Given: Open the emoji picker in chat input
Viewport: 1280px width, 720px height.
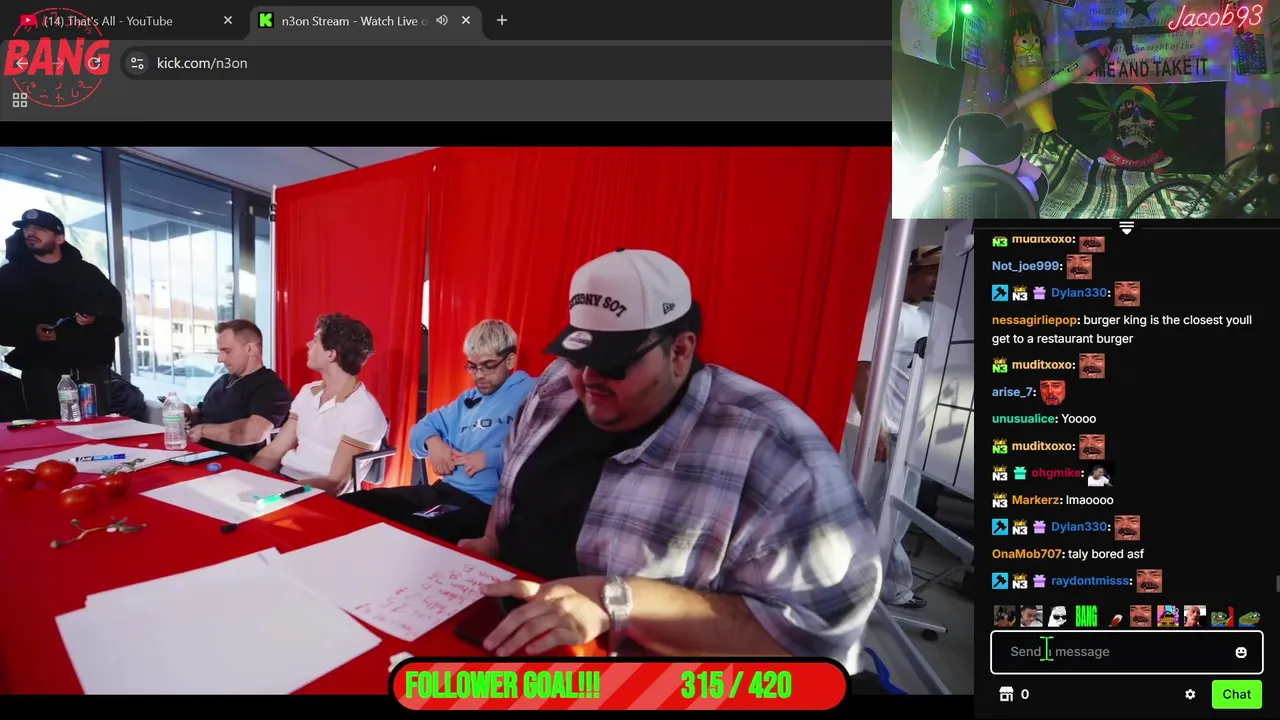Looking at the screenshot, I should 1241,652.
